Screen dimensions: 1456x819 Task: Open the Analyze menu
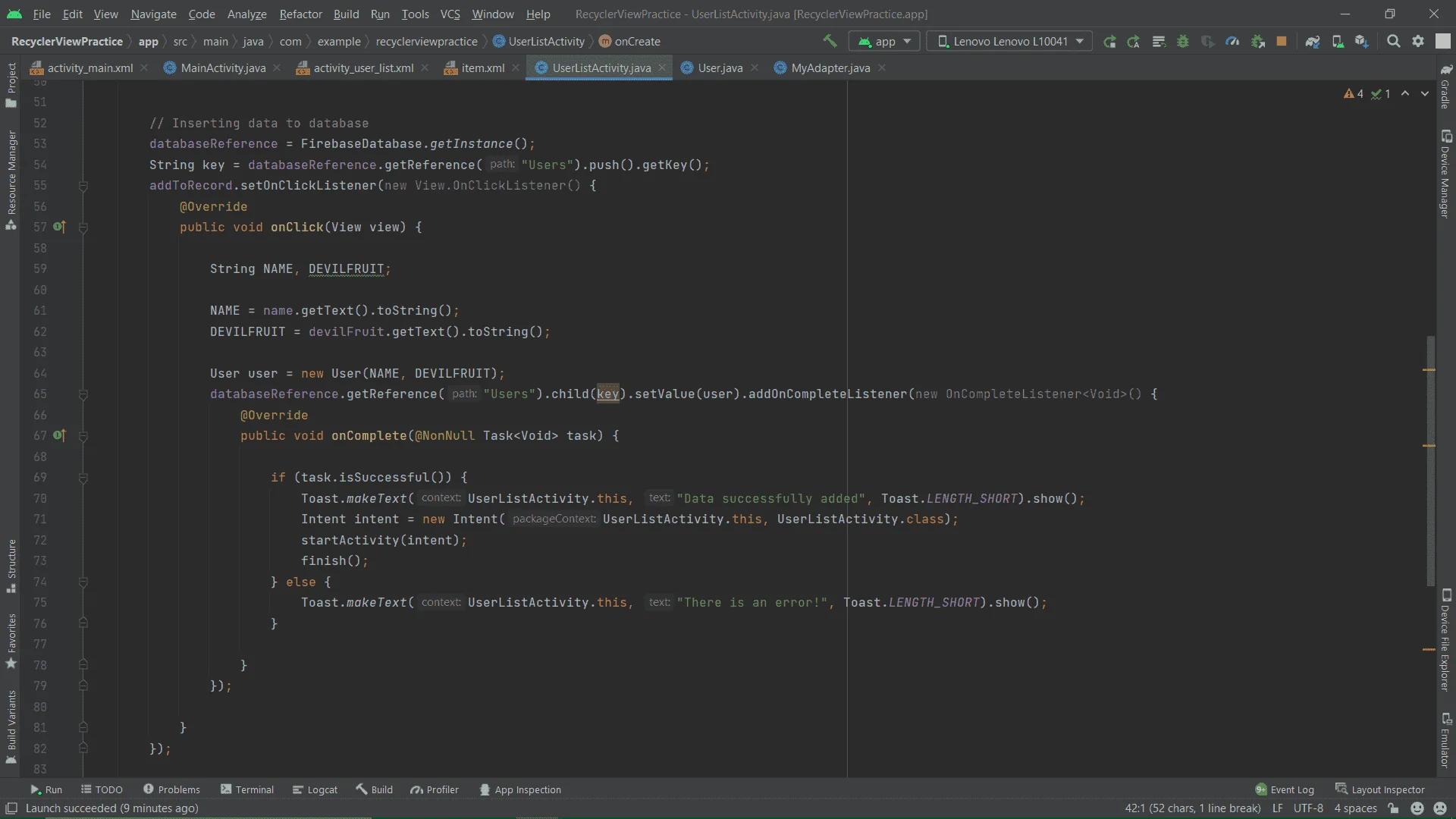tap(246, 14)
